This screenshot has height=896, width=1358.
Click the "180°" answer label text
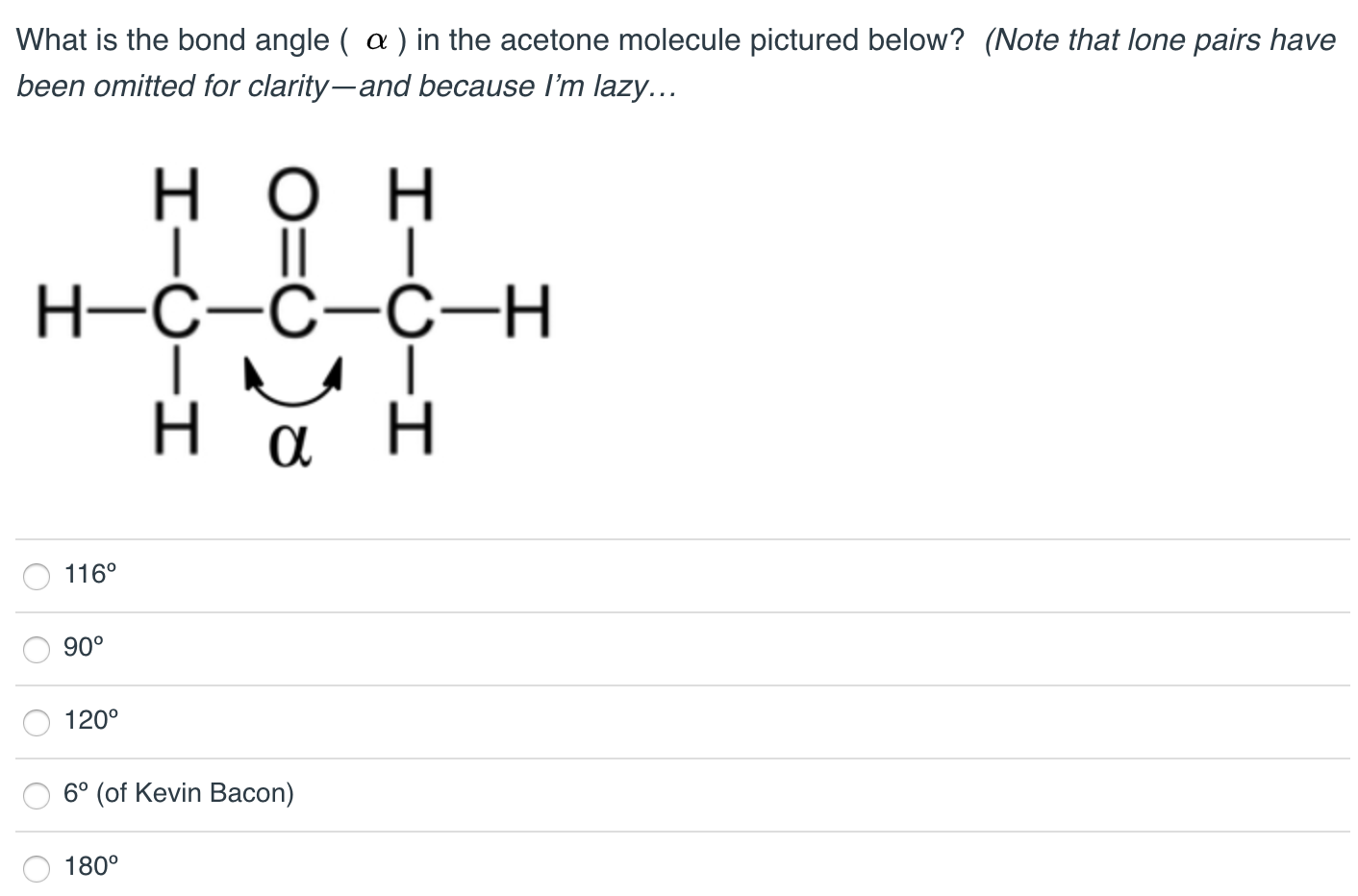pyautogui.click(x=91, y=867)
